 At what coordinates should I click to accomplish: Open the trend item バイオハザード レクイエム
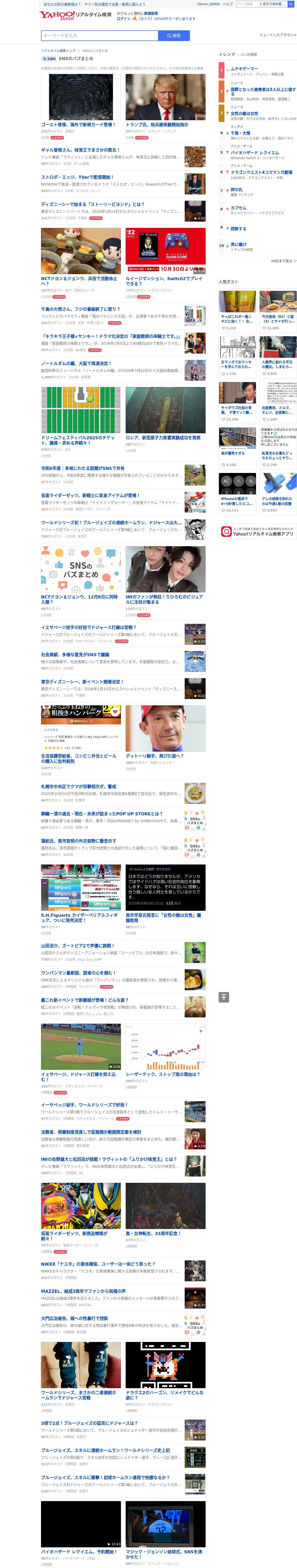255,153
